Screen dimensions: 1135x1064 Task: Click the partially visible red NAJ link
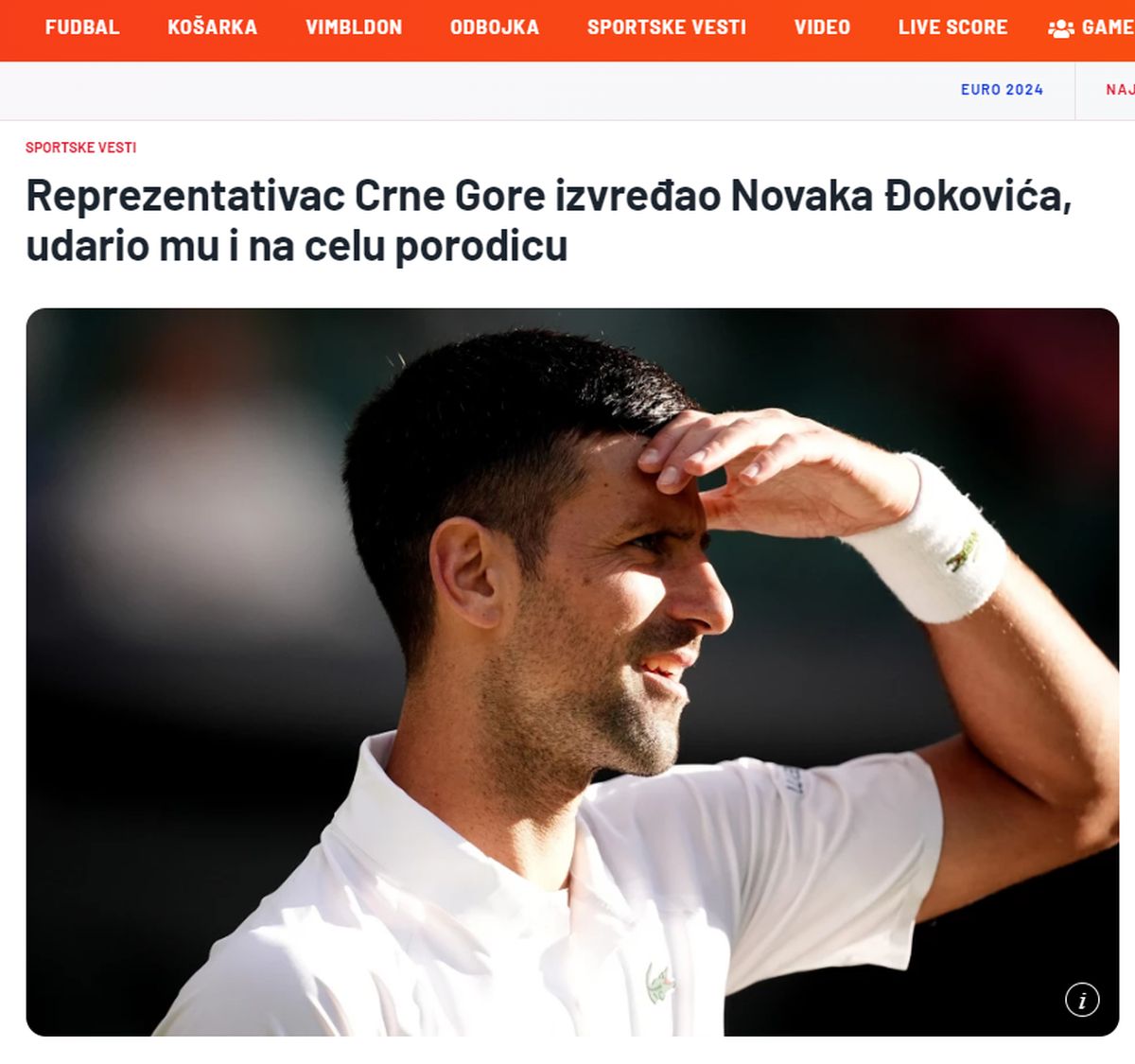click(x=1120, y=90)
